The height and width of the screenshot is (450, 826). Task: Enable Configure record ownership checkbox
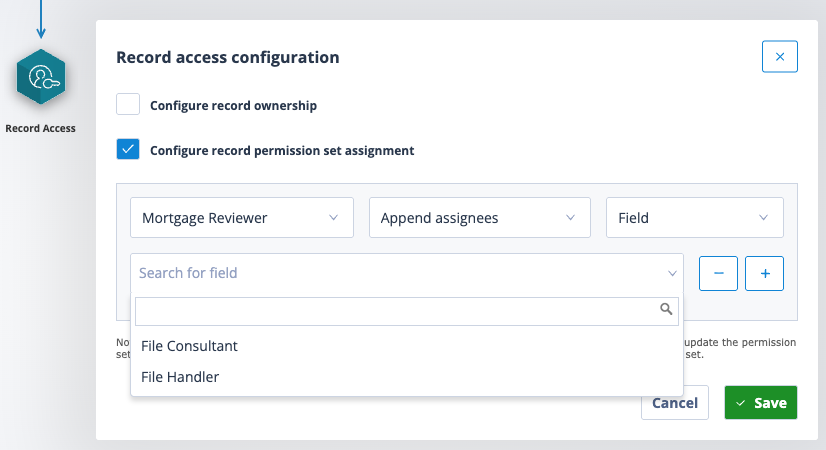(x=128, y=104)
